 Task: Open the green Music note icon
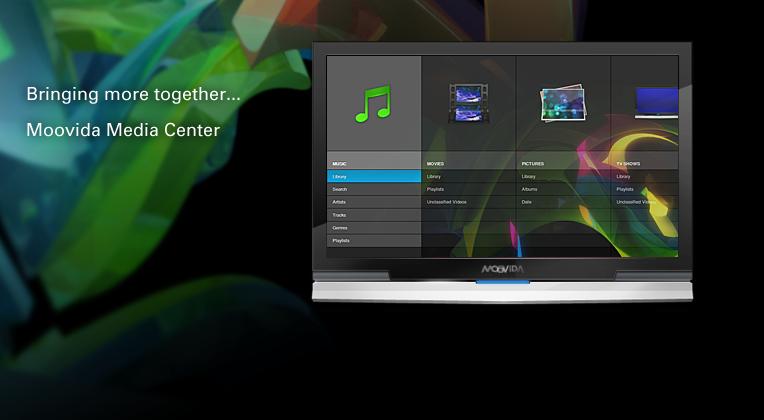[x=373, y=104]
